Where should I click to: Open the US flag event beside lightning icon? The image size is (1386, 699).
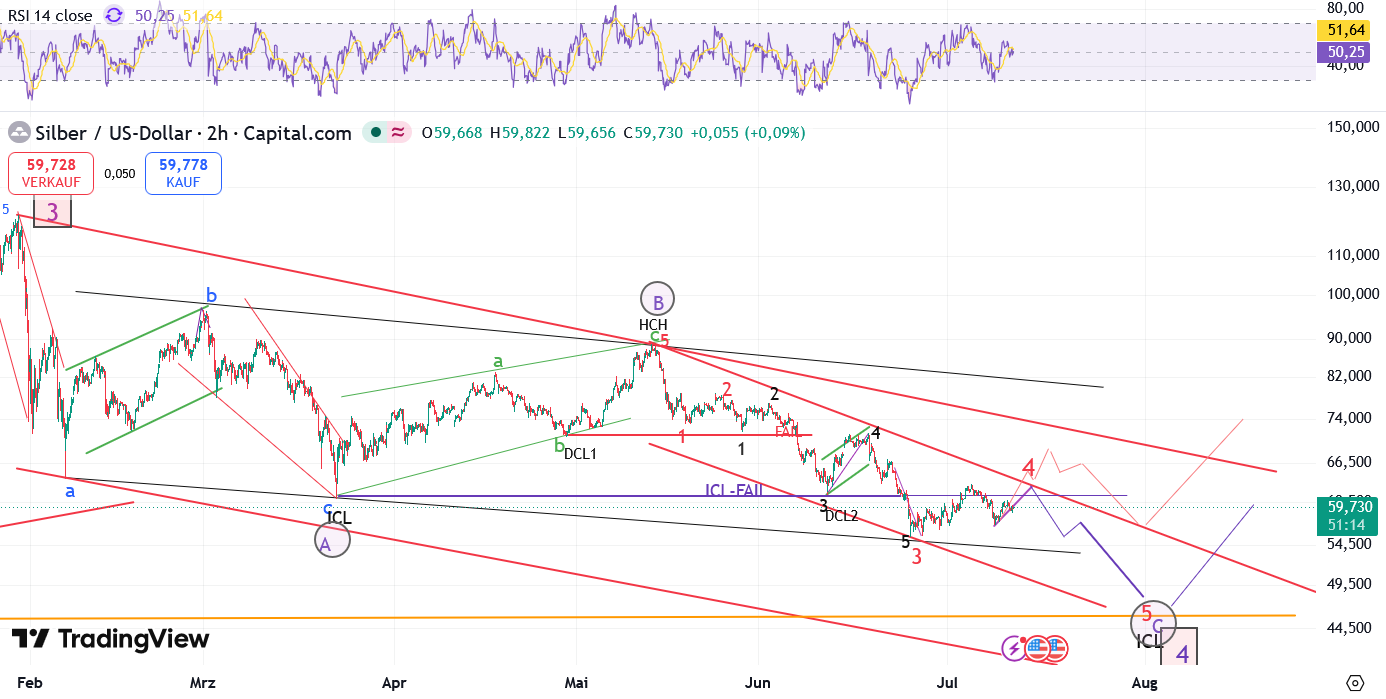(x=1037, y=648)
